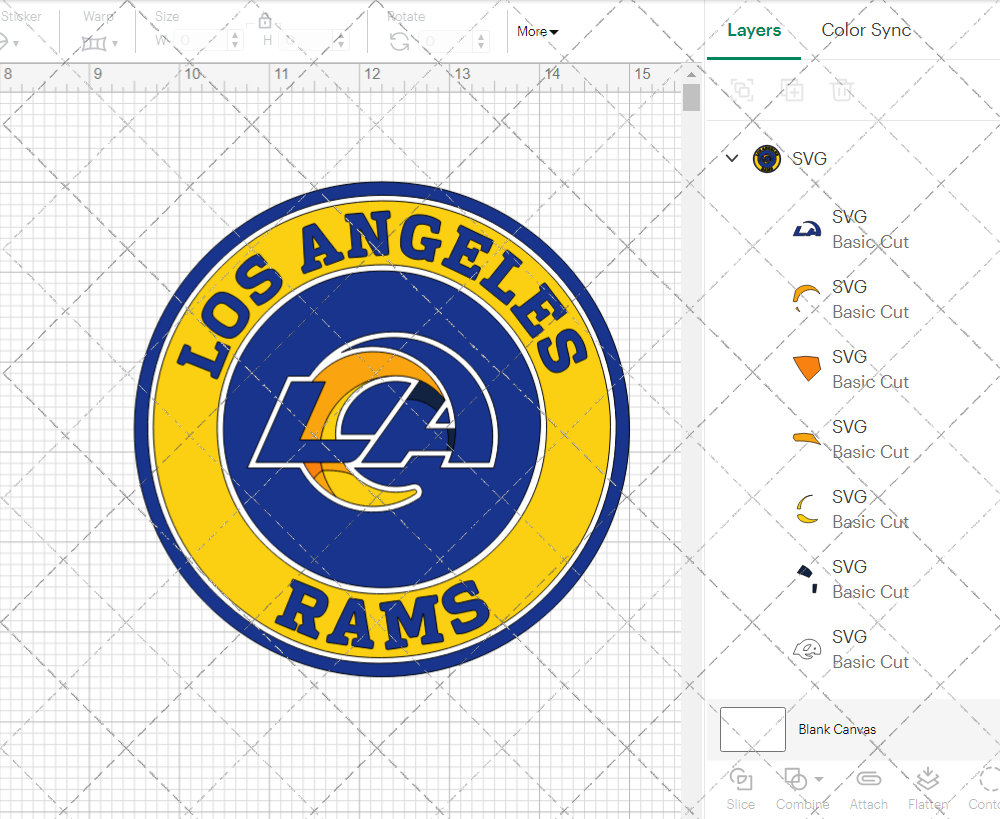
Task: Click the Blank Canvas swatch
Action: [x=753, y=729]
